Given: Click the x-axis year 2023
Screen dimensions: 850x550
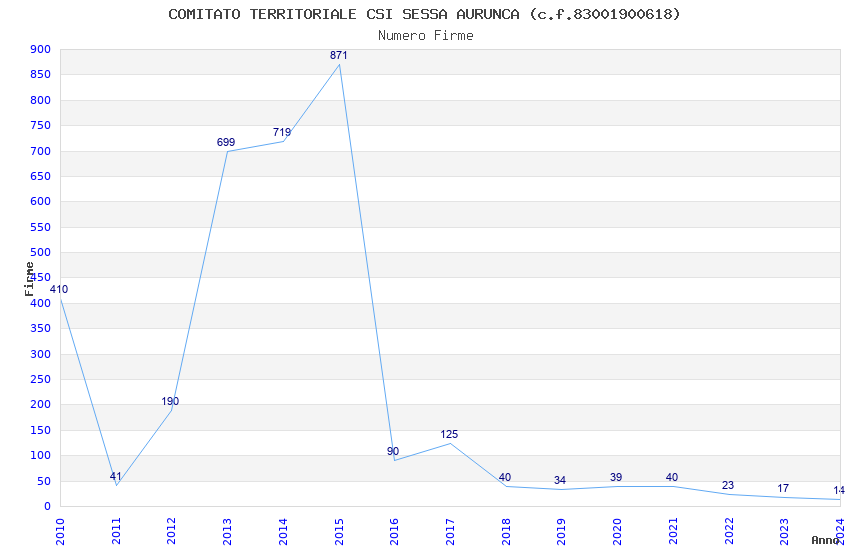Looking at the screenshot, I should (784, 531).
